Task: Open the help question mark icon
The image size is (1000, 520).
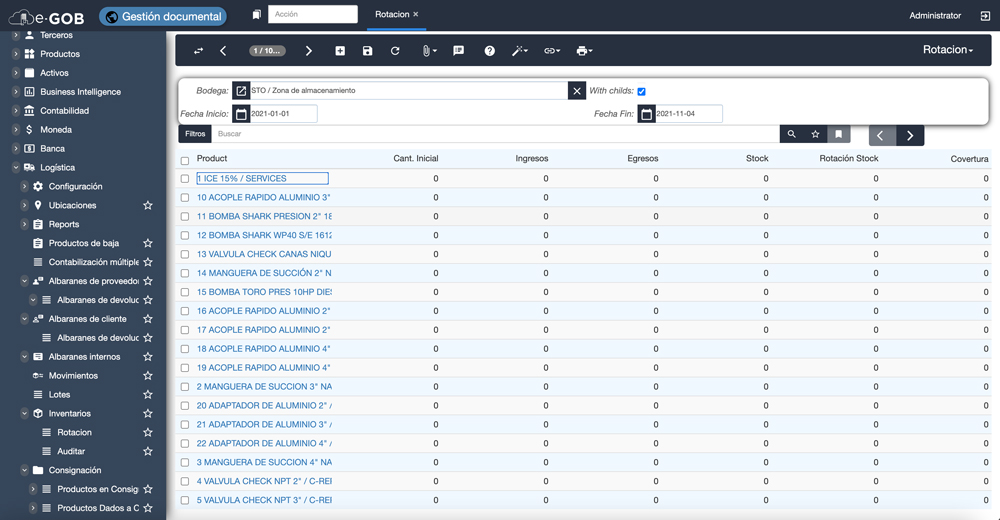Action: tap(489, 51)
